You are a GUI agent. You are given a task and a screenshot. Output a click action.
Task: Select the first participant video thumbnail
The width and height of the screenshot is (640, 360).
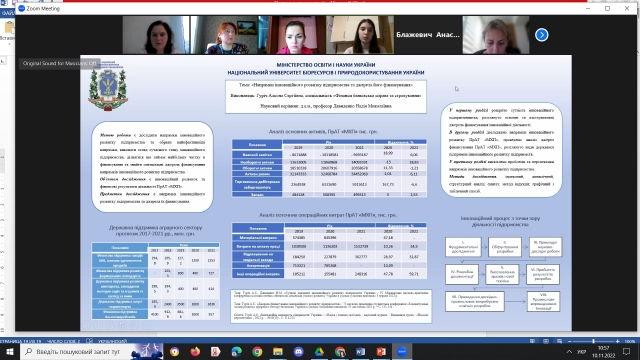(x=156, y=35)
